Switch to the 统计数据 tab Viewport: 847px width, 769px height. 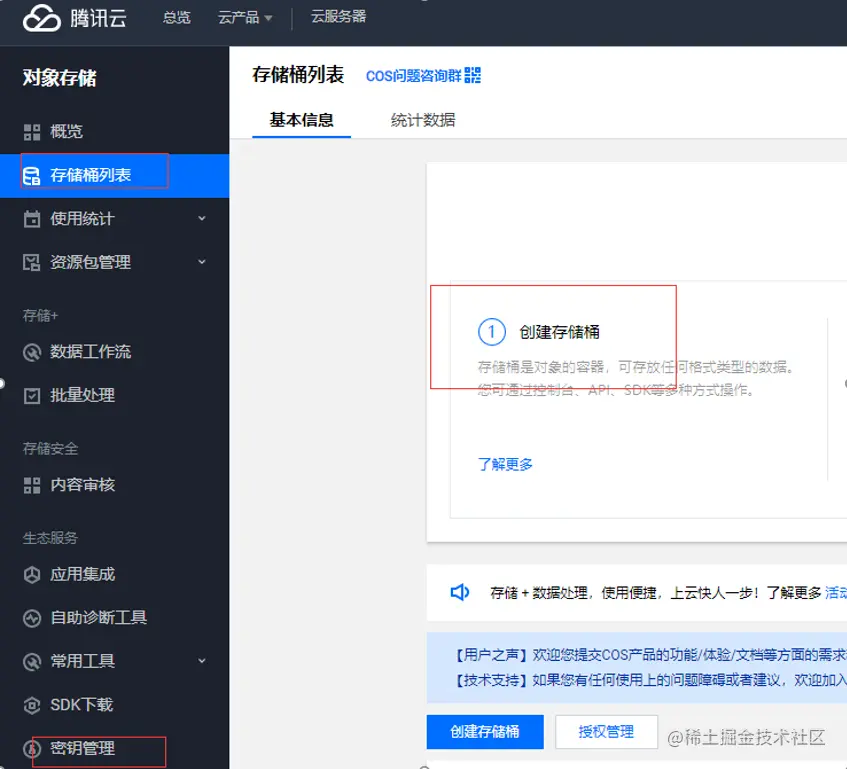(x=423, y=120)
